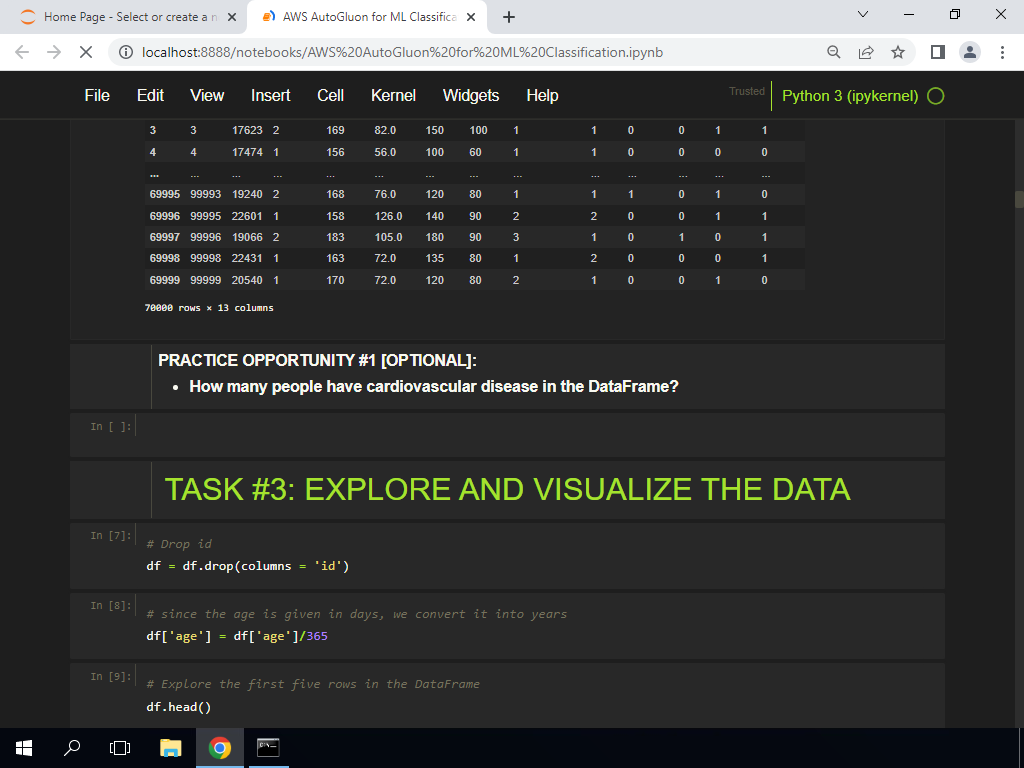Image resolution: width=1024 pixels, height=768 pixels.
Task: Click the In [7] prompt label
Action: point(110,536)
